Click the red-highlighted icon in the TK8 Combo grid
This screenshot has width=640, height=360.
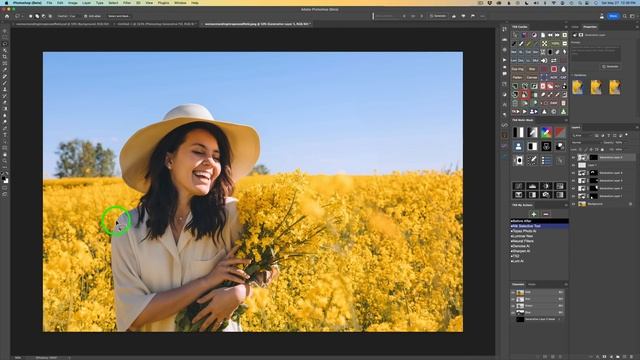524,95
